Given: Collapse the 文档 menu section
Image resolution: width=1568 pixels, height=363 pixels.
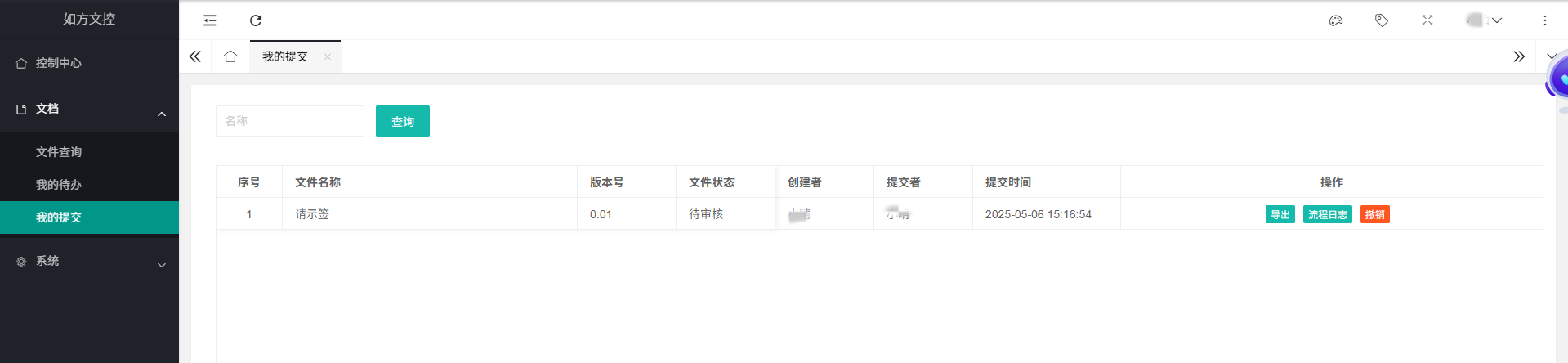Looking at the screenshot, I should coord(89,109).
